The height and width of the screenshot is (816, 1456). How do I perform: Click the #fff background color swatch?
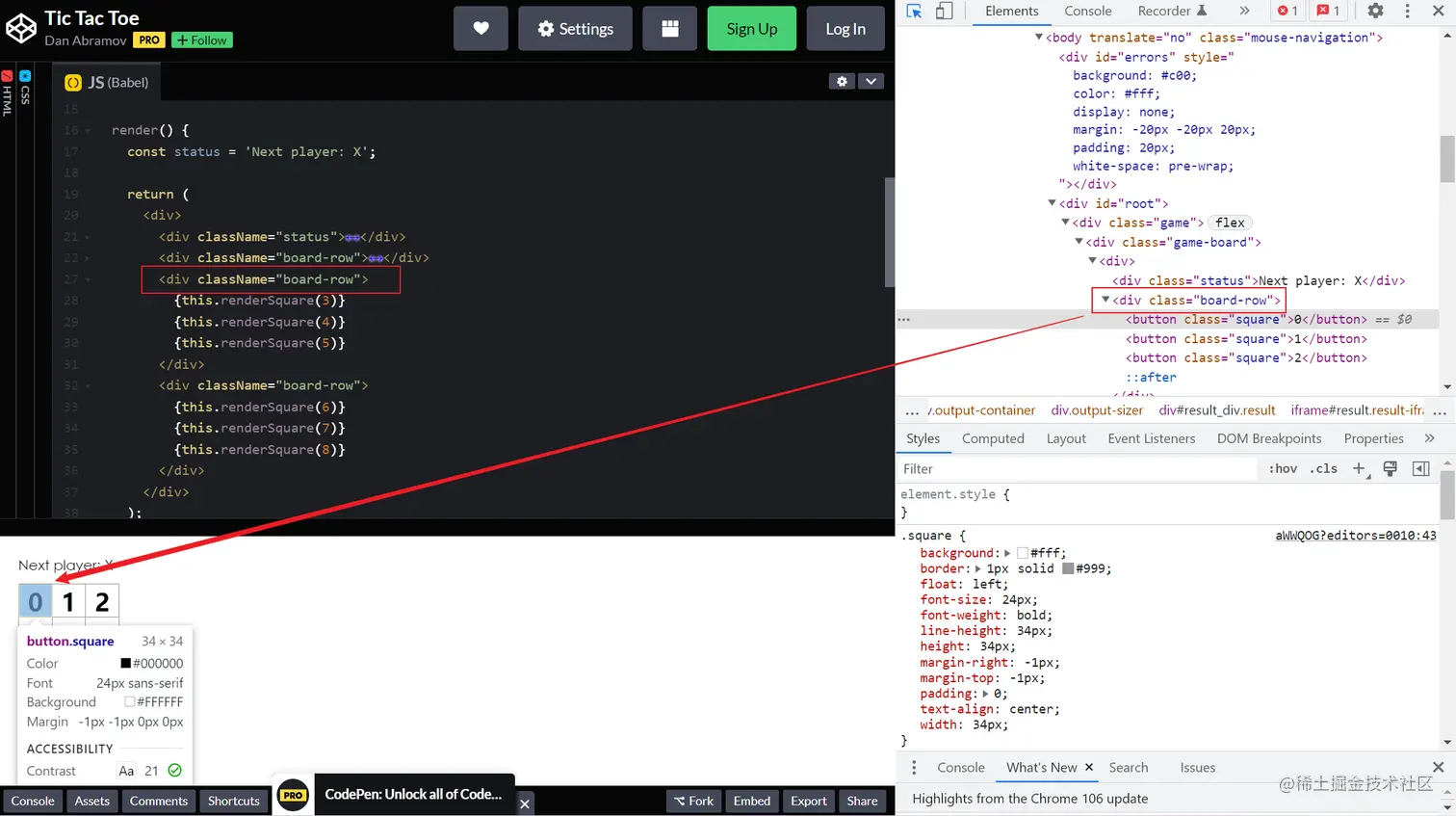point(1022,553)
